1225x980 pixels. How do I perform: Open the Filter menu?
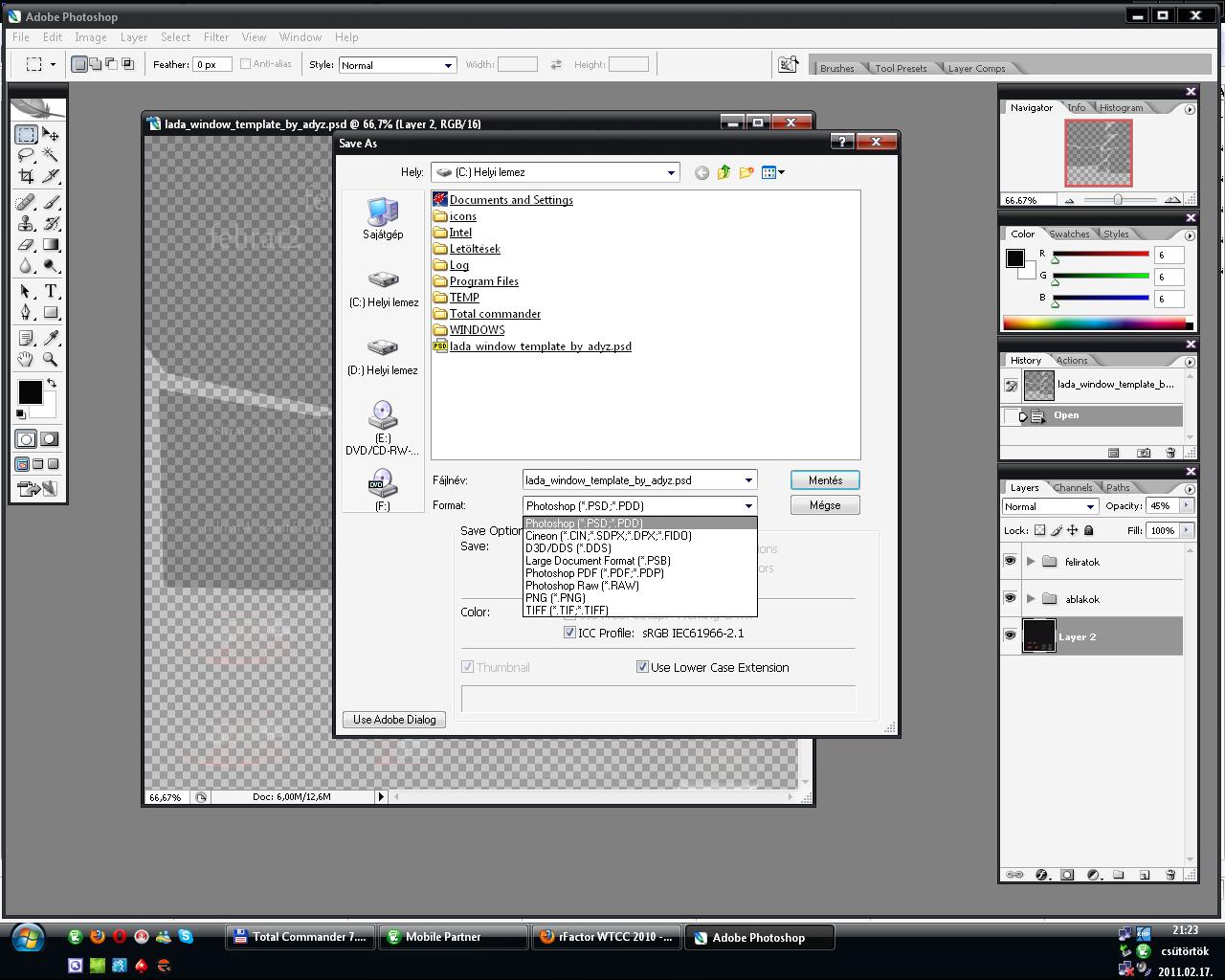coord(215,37)
